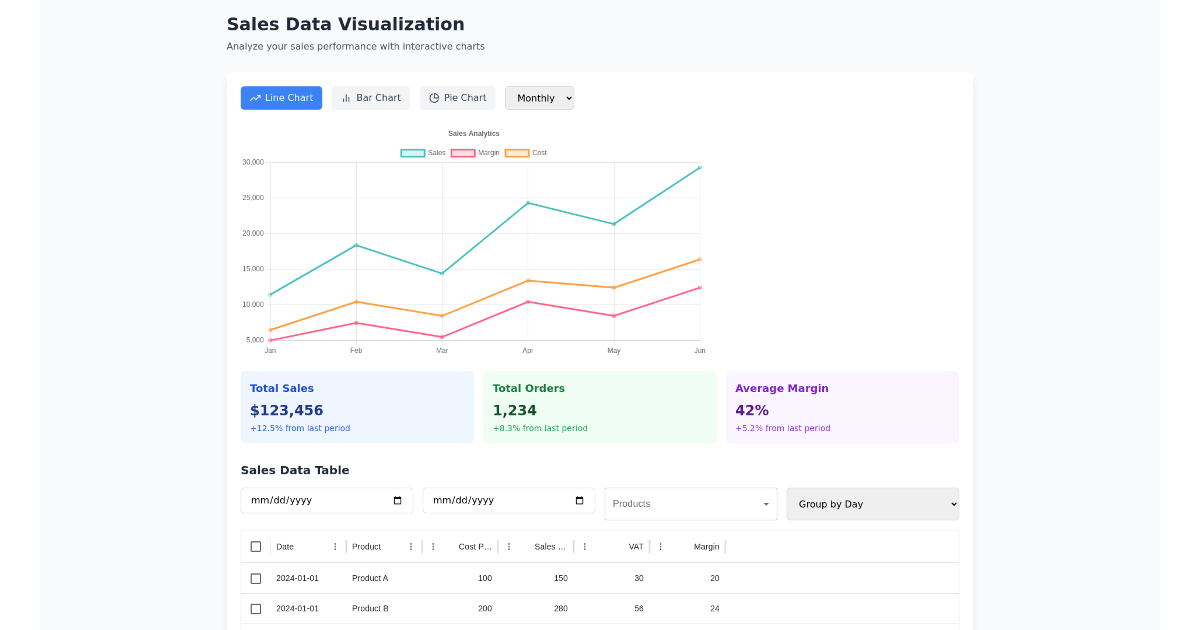Toggle the select-all checkbox in table header

point(256,546)
